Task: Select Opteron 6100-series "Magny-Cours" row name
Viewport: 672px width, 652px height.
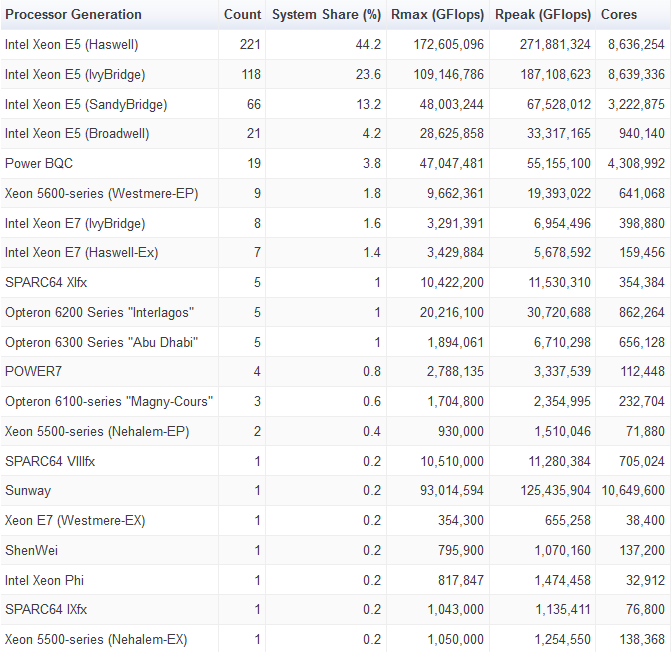Action: [x=109, y=401]
